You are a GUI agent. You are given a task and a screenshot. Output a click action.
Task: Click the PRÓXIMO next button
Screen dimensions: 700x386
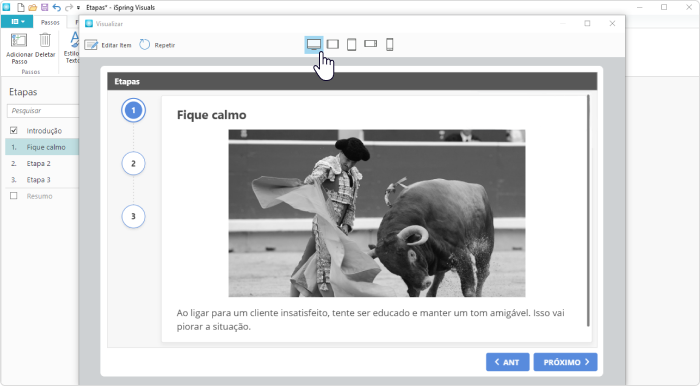pos(565,362)
